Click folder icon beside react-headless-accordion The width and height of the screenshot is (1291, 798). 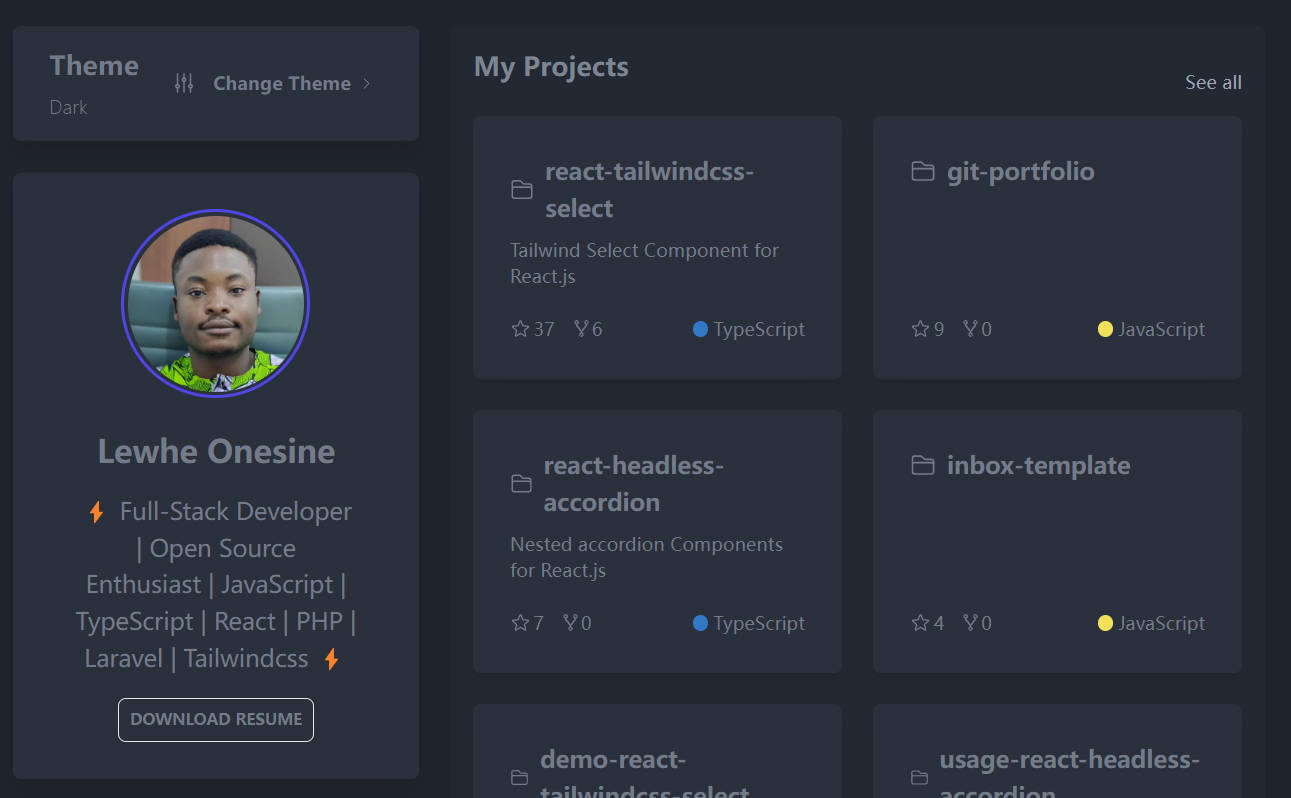pos(521,484)
